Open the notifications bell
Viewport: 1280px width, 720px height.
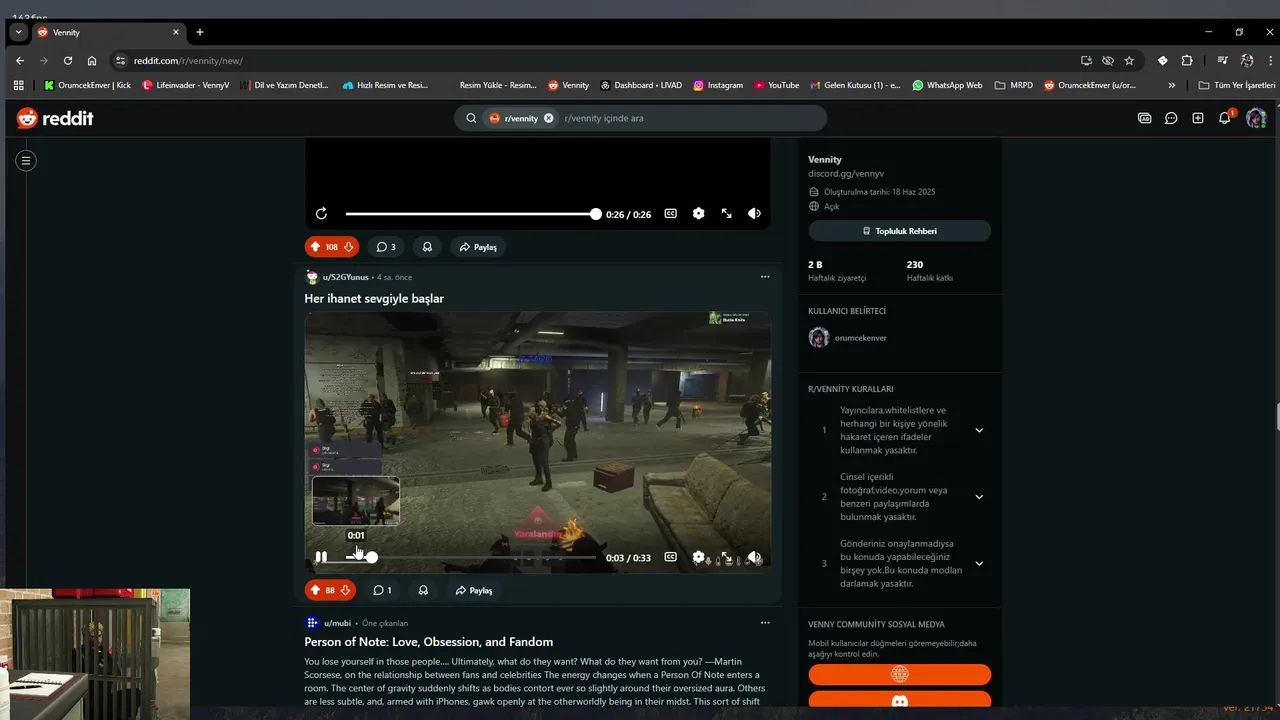[x=1225, y=118]
